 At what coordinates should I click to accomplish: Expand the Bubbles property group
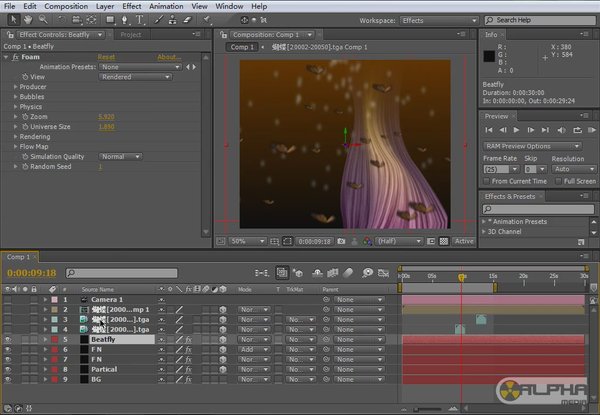tap(16, 96)
